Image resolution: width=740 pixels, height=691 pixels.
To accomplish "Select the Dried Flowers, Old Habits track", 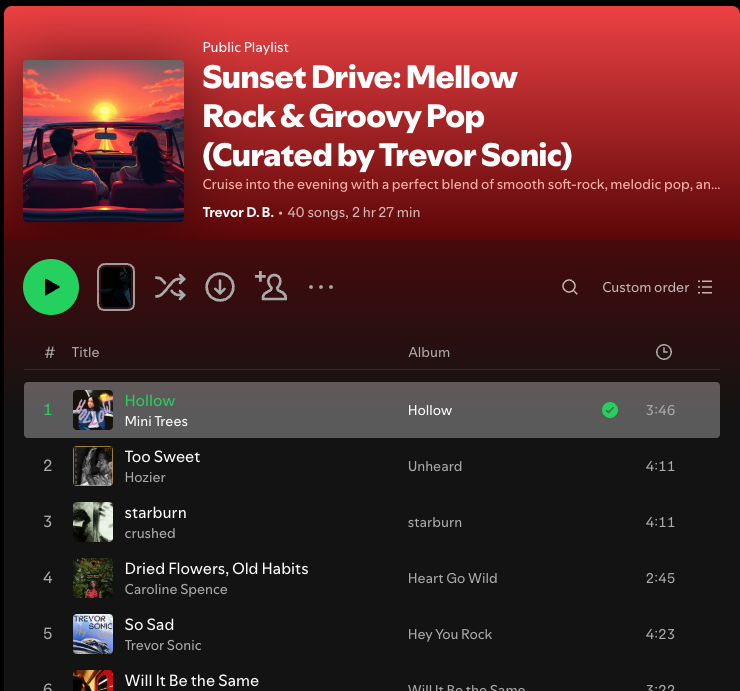I will click(x=217, y=568).
